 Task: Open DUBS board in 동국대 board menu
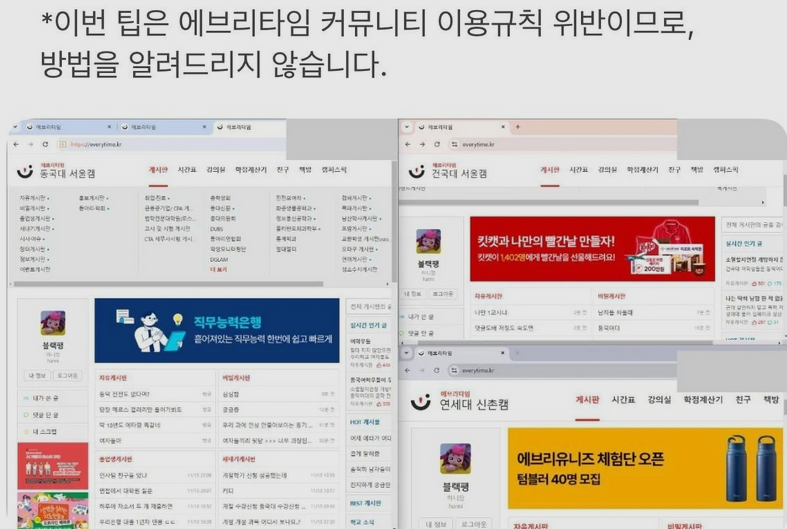tap(216, 229)
